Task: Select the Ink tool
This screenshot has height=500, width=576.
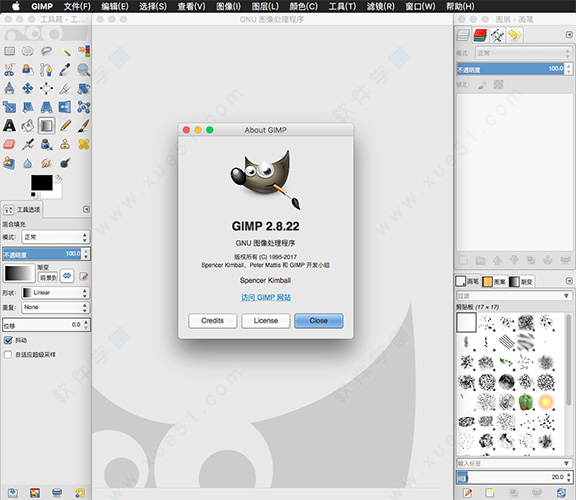Action: pyautogui.click(x=47, y=144)
